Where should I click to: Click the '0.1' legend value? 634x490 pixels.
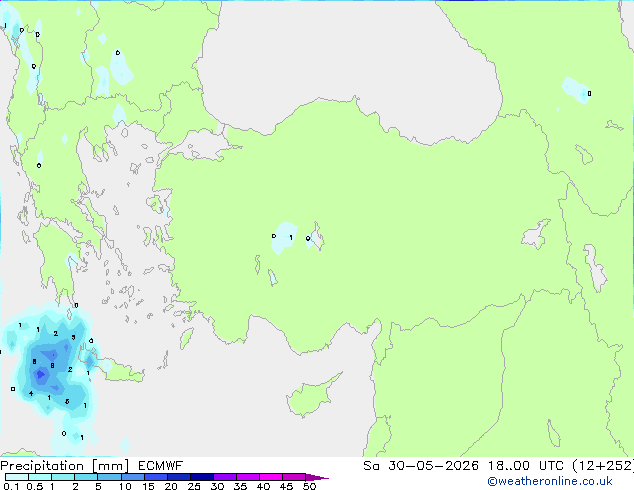click(x=12, y=486)
